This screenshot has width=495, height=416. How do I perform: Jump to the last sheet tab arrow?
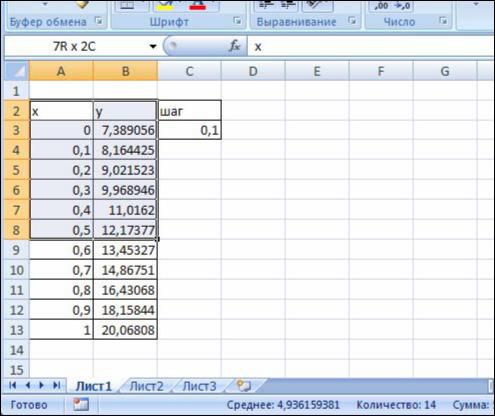click(56, 386)
